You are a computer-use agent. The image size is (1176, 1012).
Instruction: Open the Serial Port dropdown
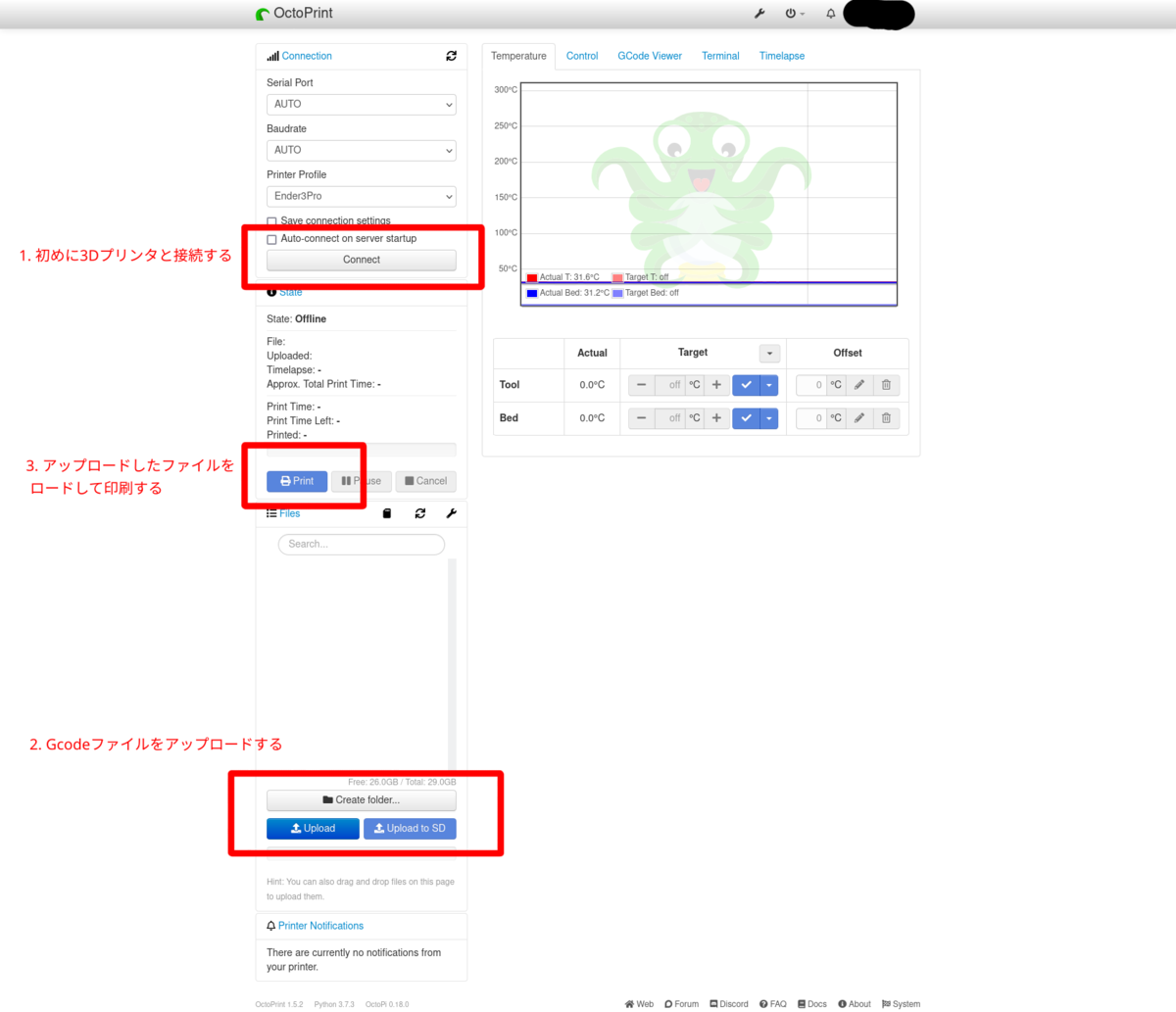click(362, 104)
